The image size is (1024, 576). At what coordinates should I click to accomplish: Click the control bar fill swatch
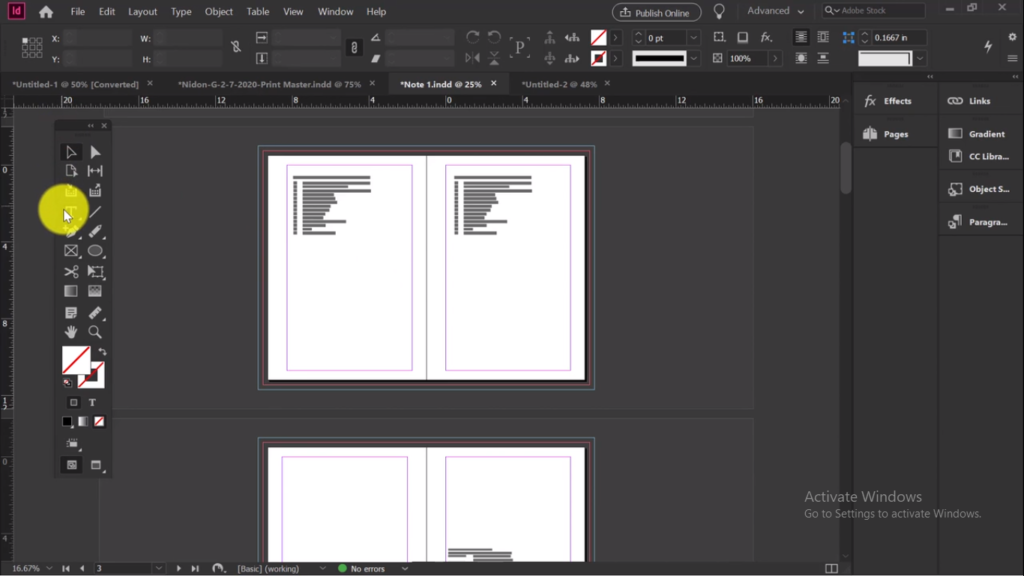(598, 38)
